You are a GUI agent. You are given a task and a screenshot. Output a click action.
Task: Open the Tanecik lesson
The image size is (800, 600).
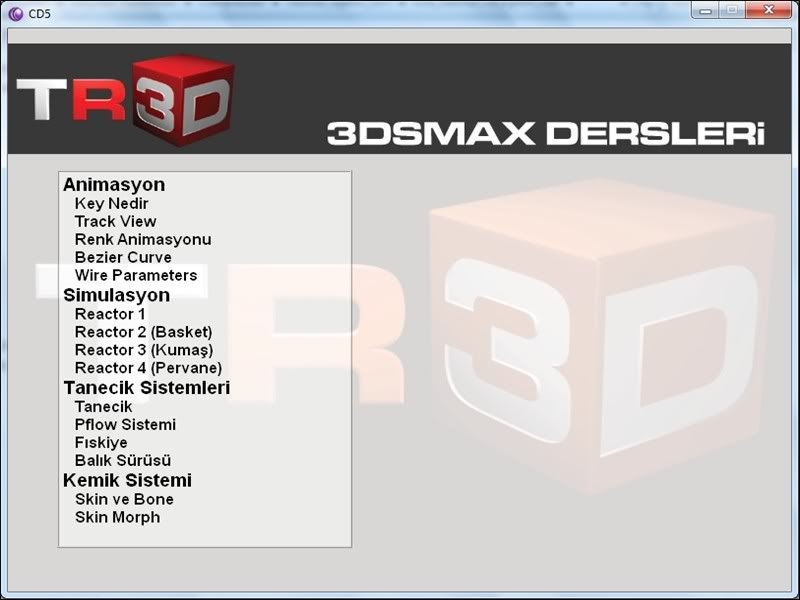pyautogui.click(x=103, y=407)
